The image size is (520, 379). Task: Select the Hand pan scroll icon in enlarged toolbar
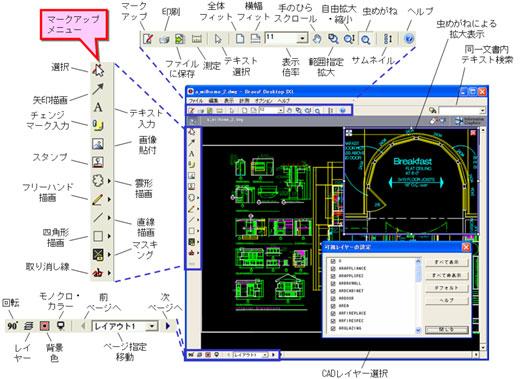pos(317,39)
